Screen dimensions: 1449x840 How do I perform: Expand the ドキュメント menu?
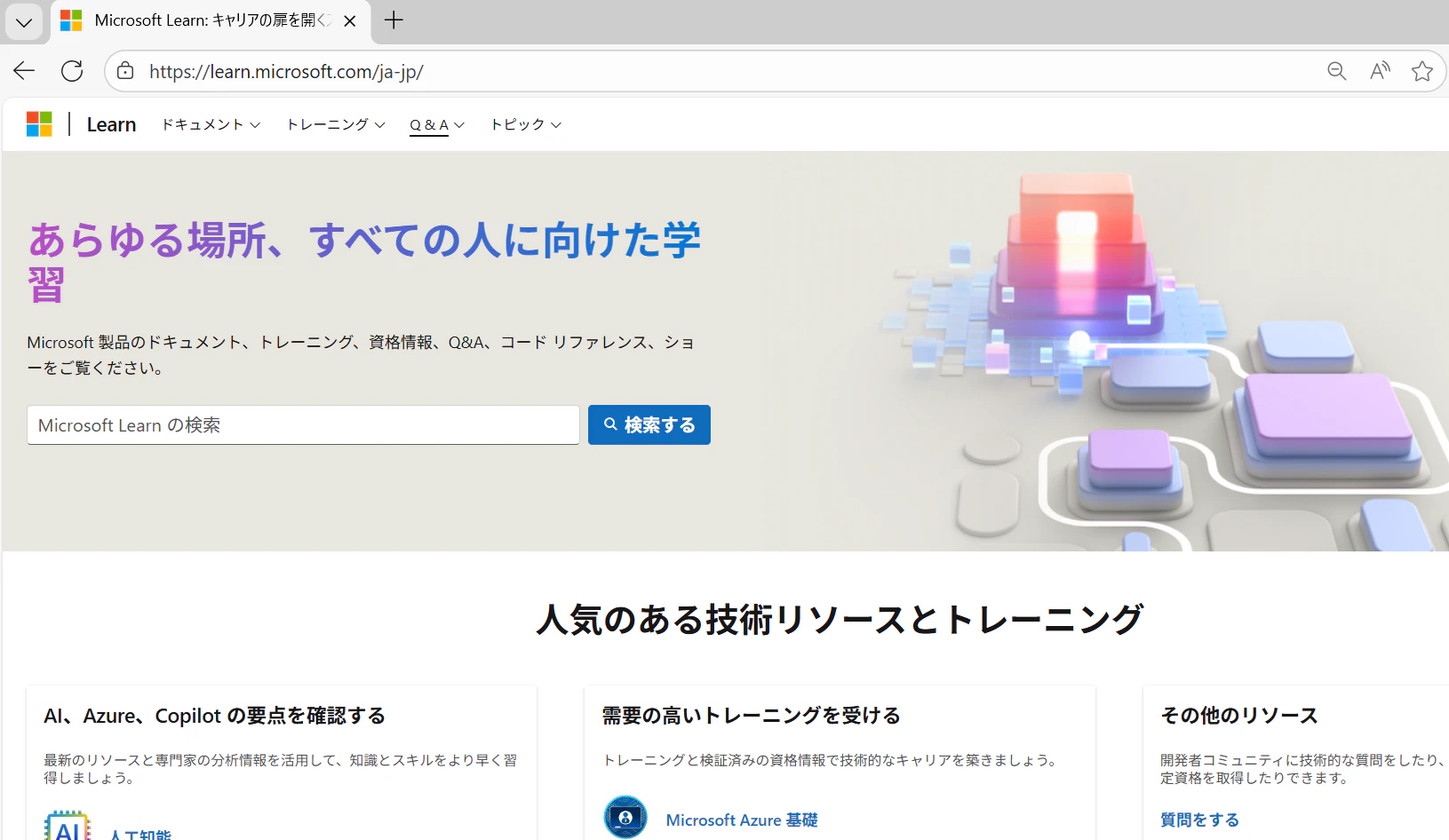tap(211, 124)
